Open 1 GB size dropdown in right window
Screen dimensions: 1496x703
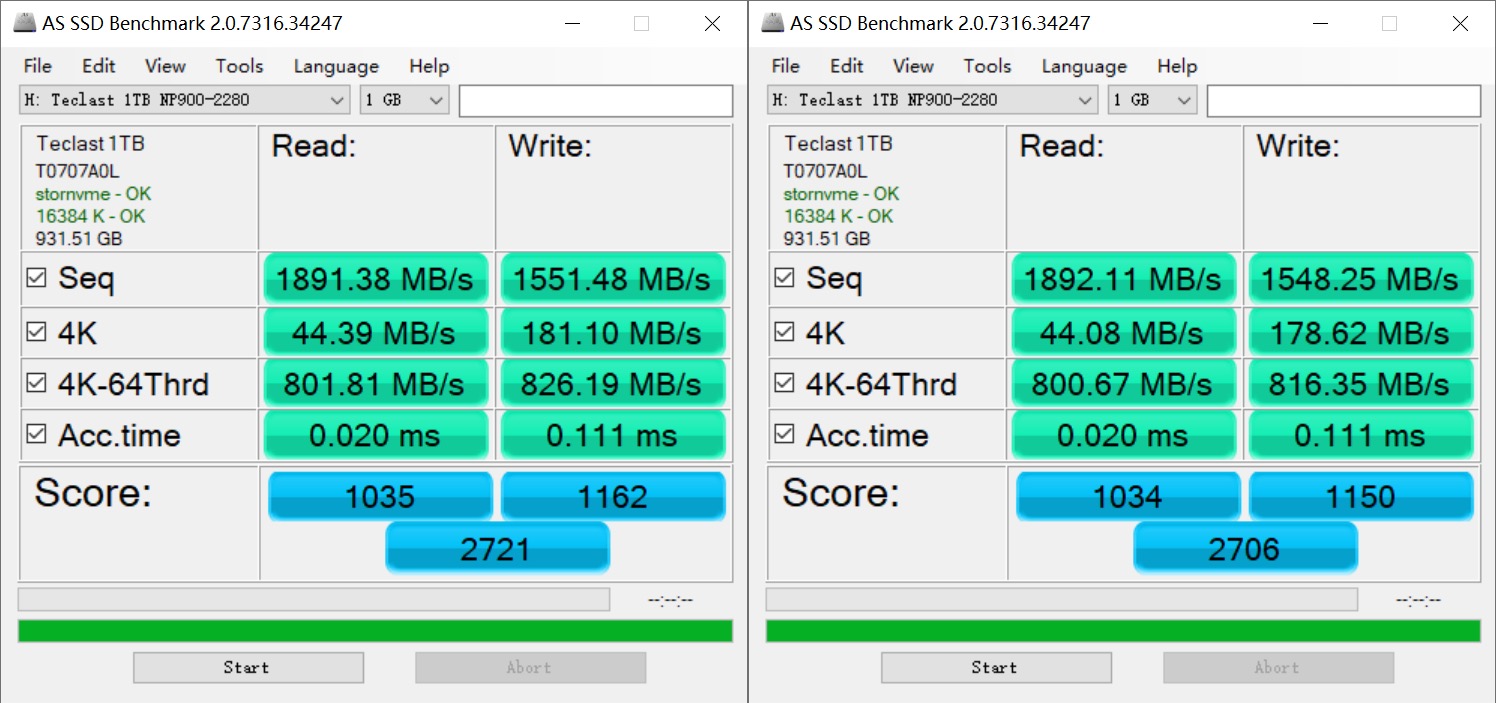click(x=1153, y=100)
